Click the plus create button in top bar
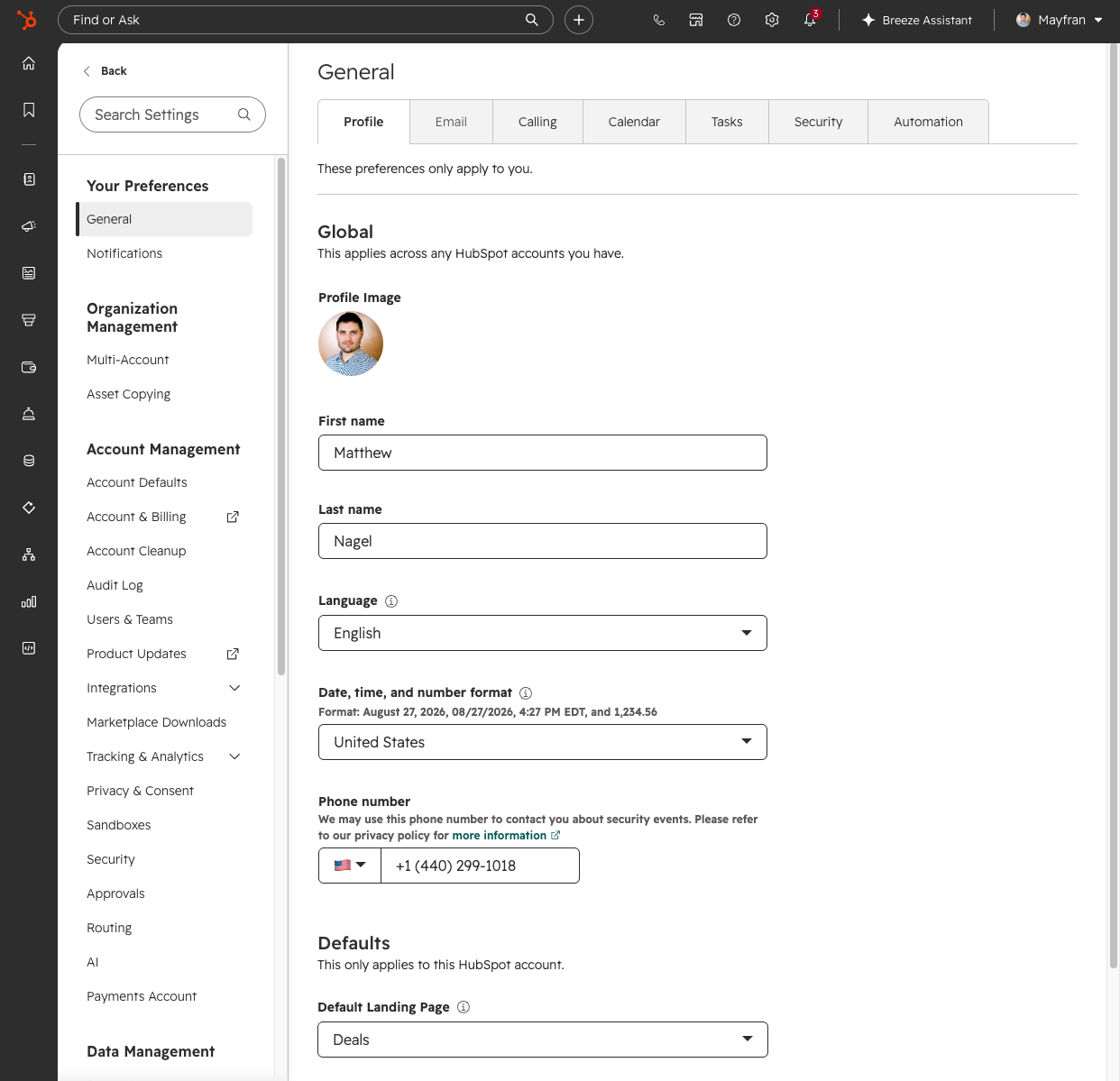Image resolution: width=1120 pixels, height=1081 pixels. (579, 20)
